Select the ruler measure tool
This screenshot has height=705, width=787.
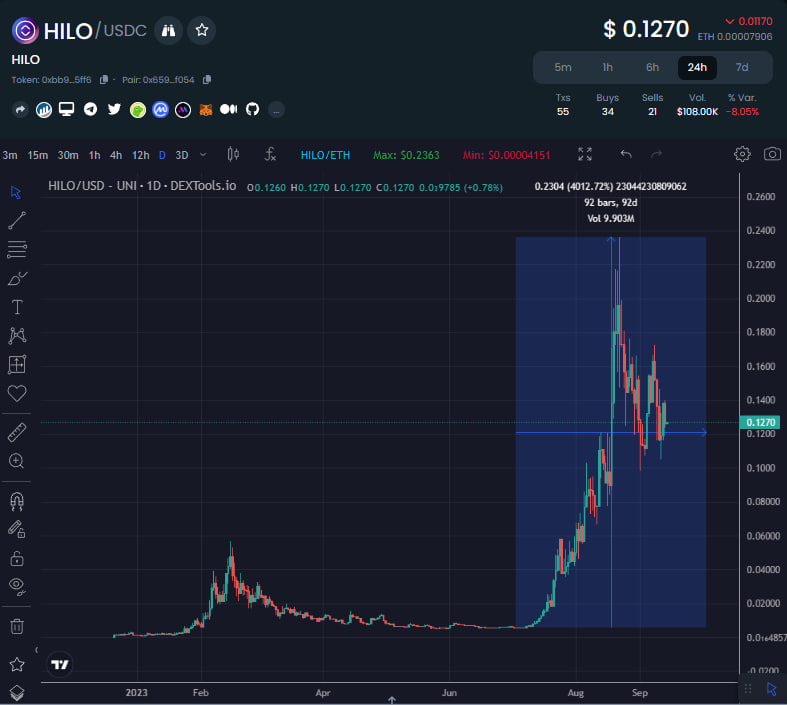point(17,433)
